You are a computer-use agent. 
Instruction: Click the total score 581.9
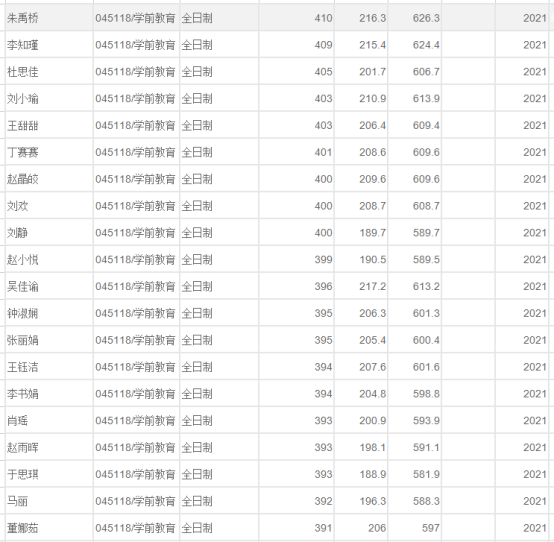tap(426, 475)
